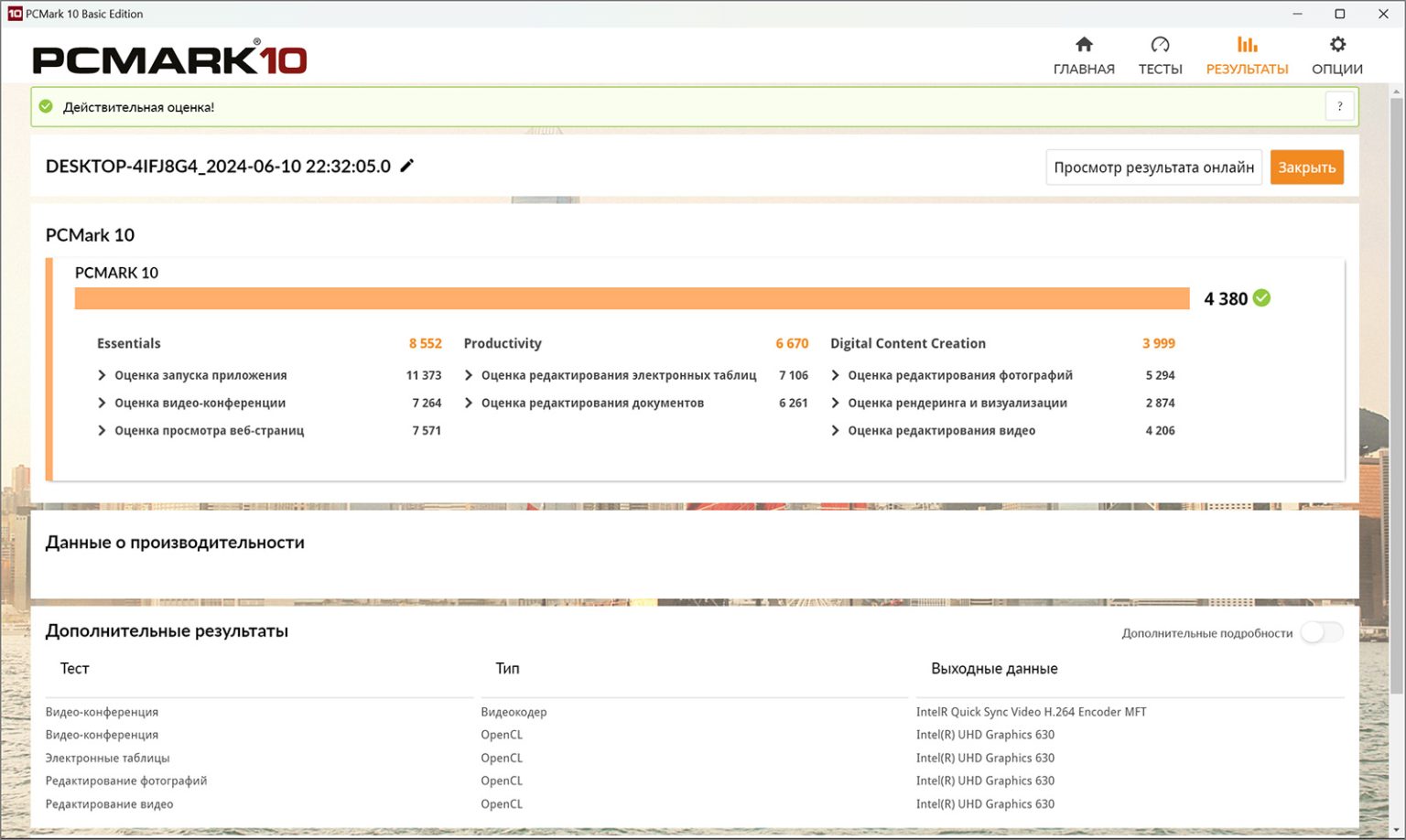Expand Оценка рендеринга и визуализации
The image size is (1406, 840).
(835, 403)
